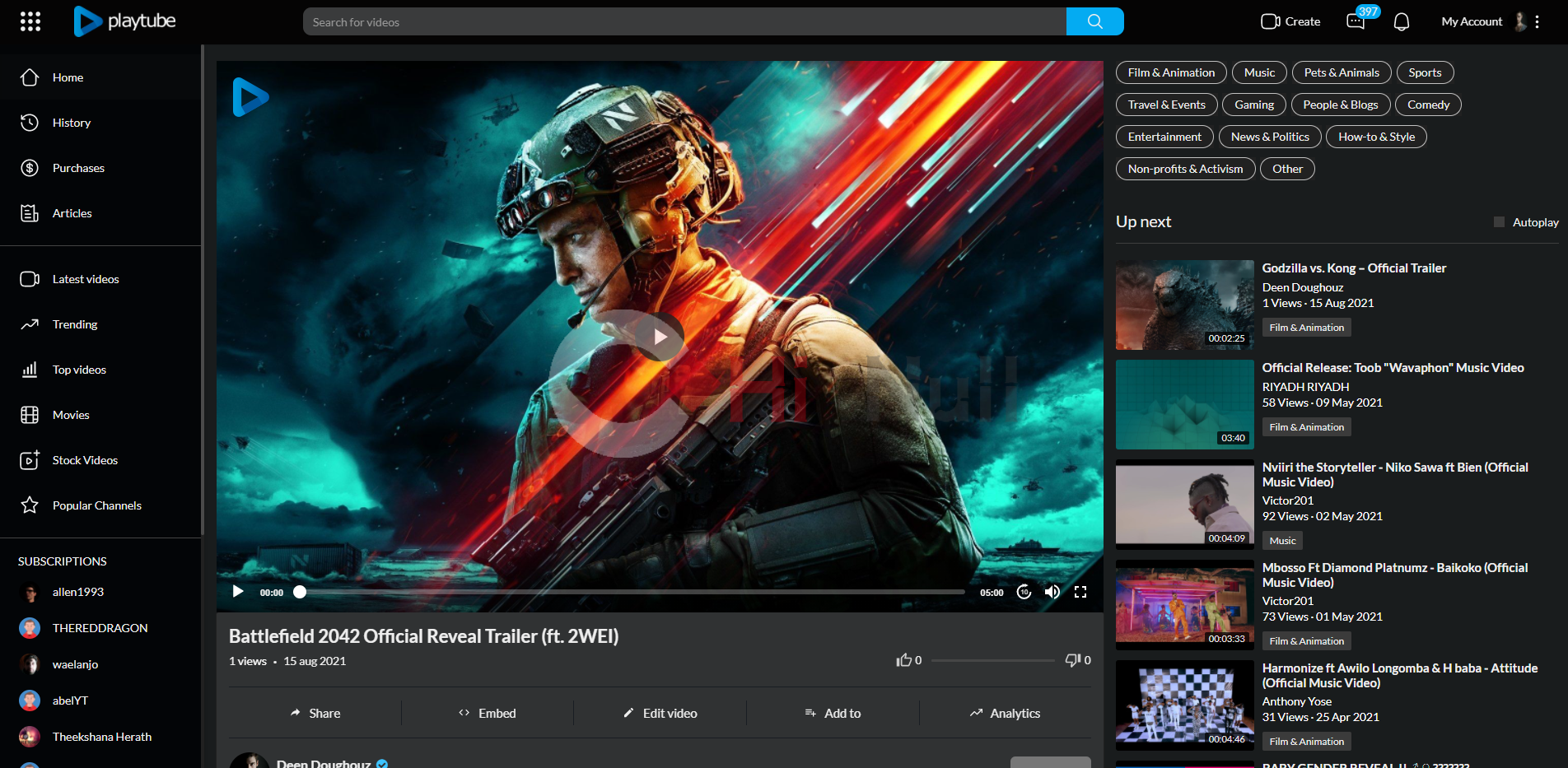Open the apps grid menu icon
The image size is (1568, 768).
pos(30,21)
